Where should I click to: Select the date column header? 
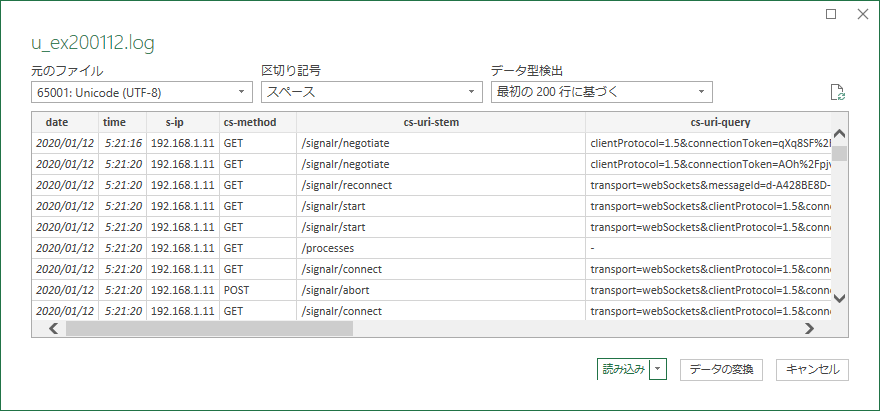[x=65, y=122]
